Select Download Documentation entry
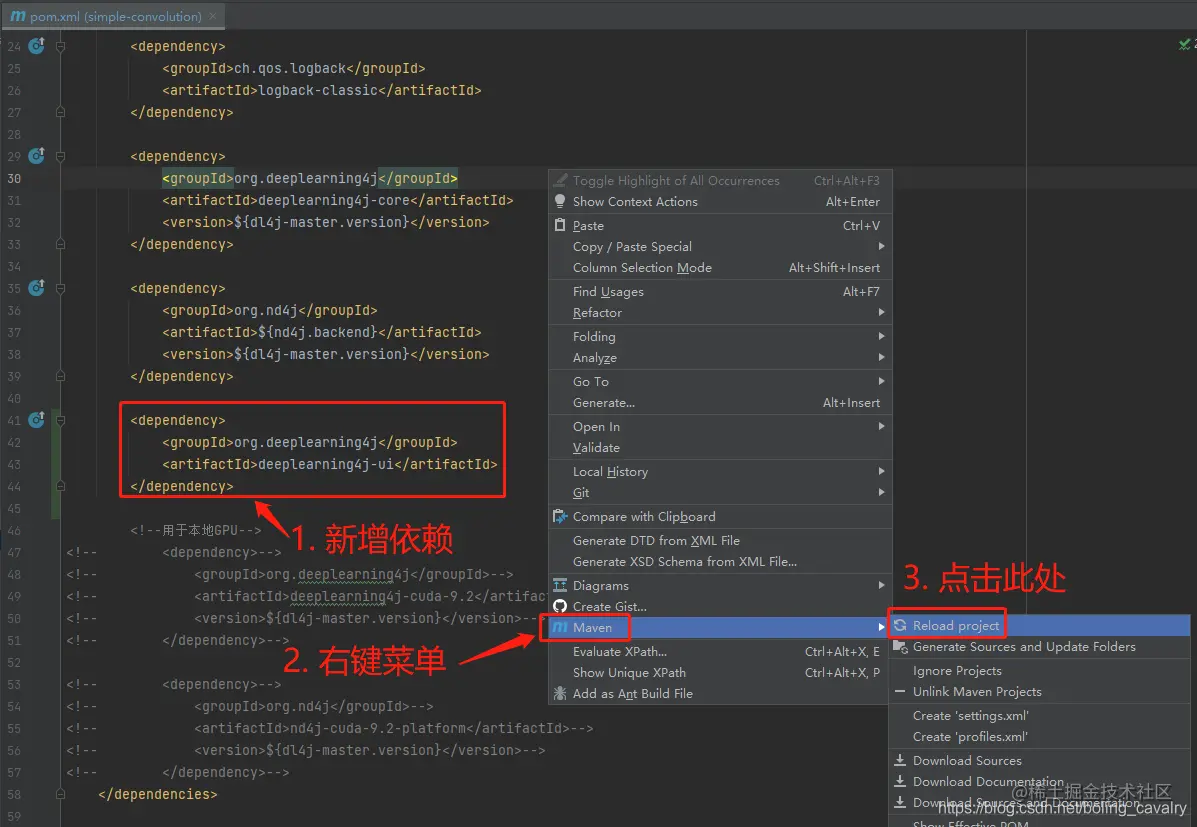The height and width of the screenshot is (827, 1197). pyautogui.click(x=1040, y=783)
